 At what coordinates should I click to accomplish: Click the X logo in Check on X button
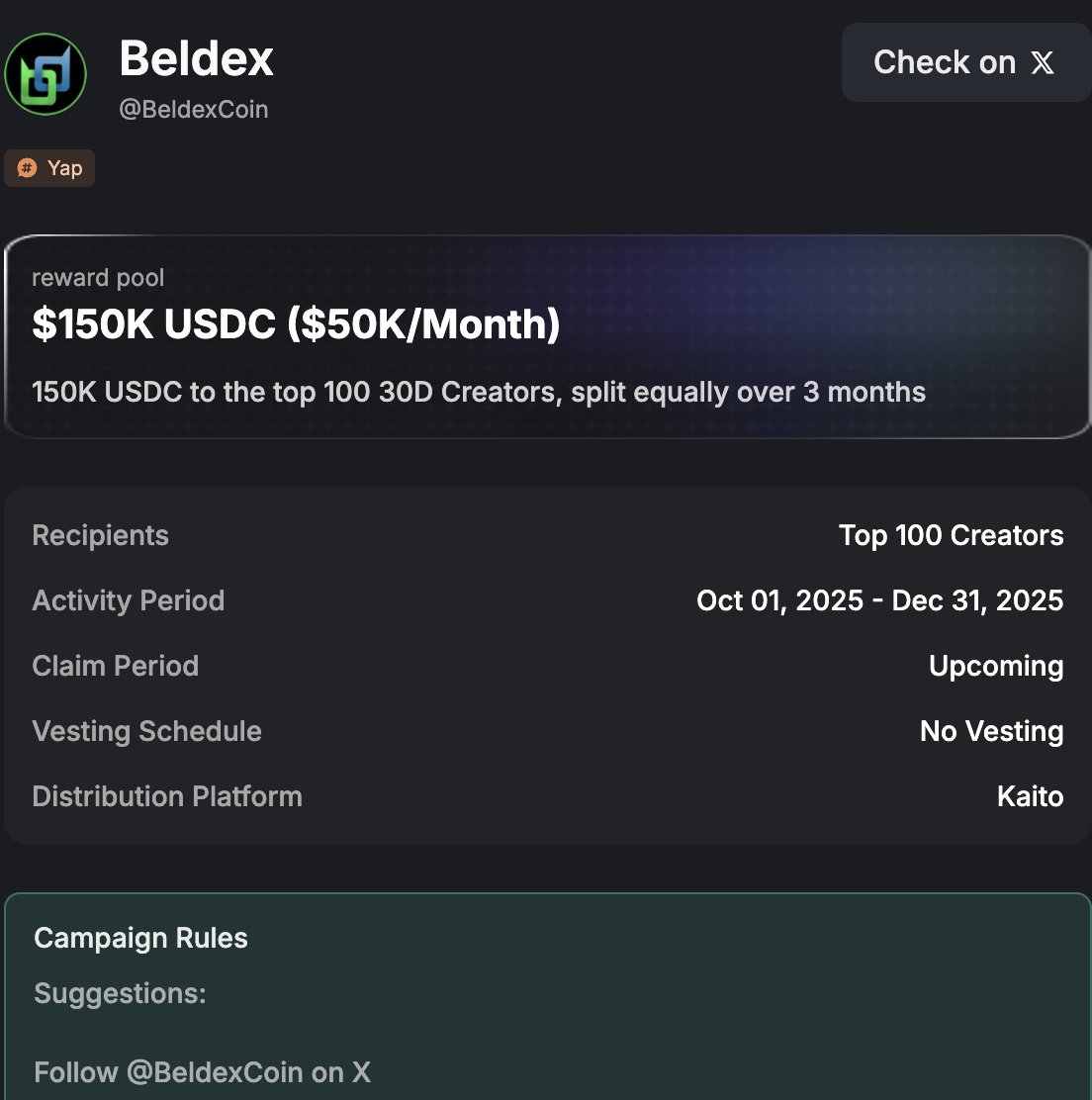1042,63
